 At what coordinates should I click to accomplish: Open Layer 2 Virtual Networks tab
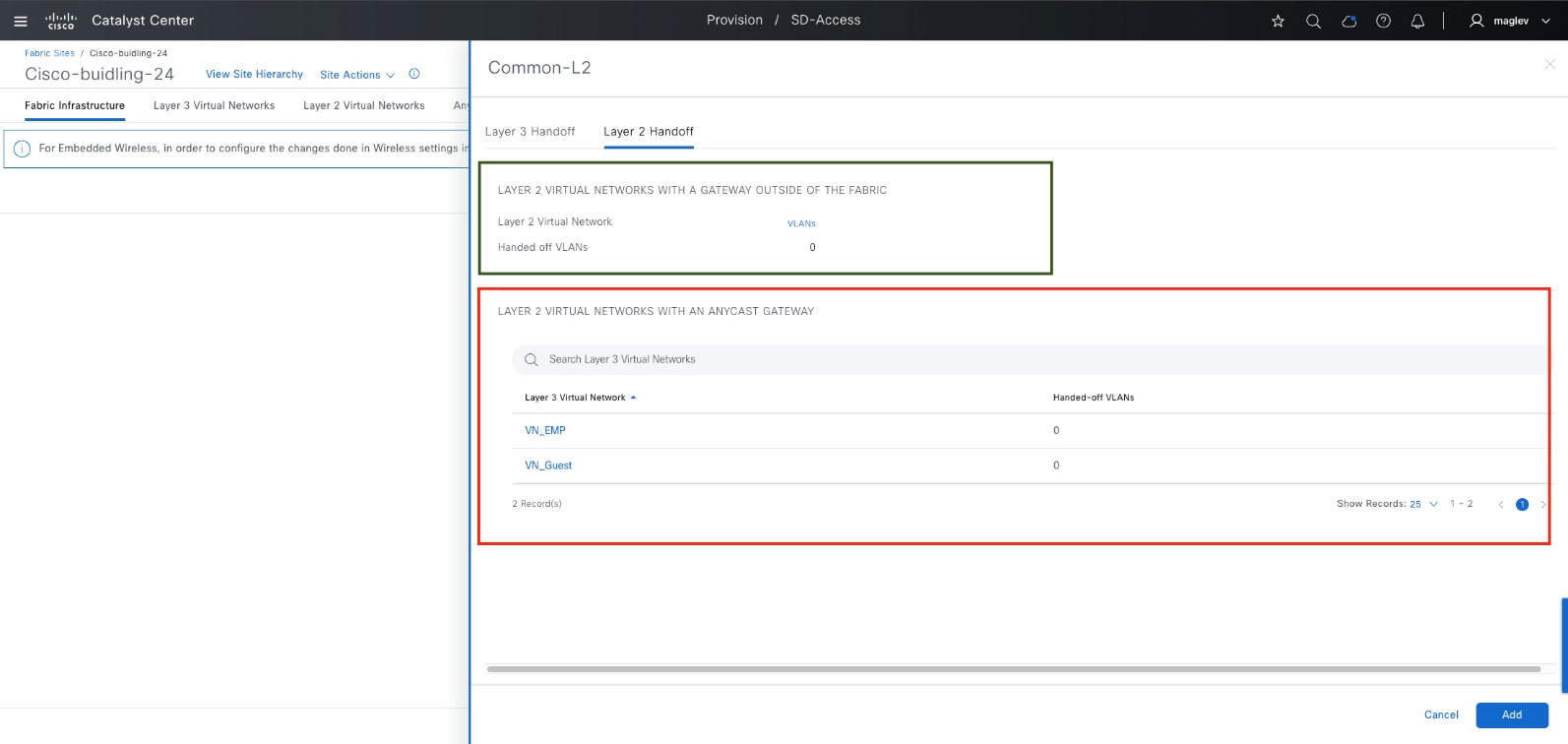pyautogui.click(x=363, y=105)
